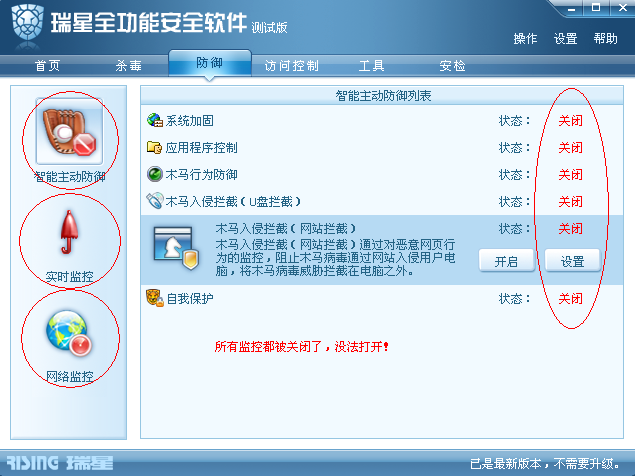Select the 防御 tab

pos(209,63)
